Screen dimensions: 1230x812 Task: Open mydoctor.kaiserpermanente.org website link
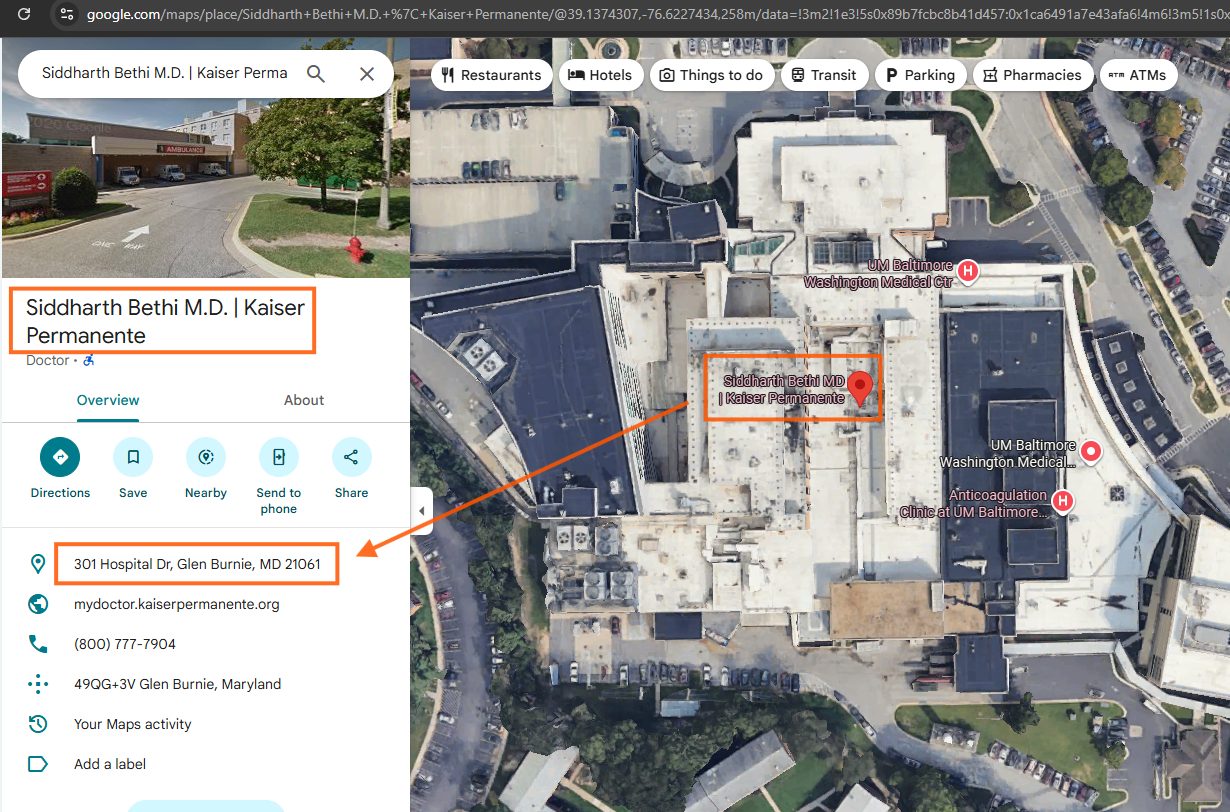[177, 604]
